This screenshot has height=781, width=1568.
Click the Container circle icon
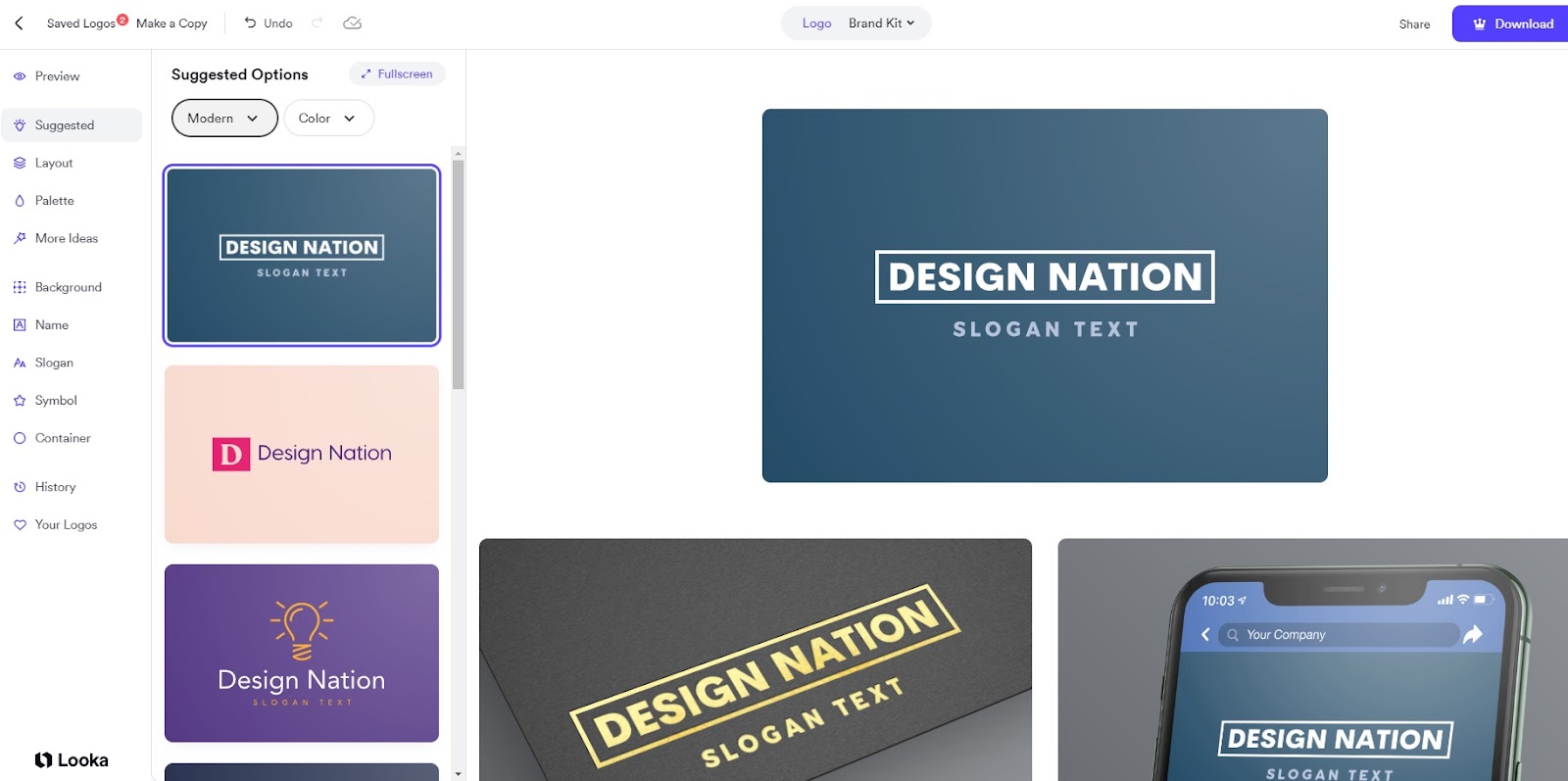[20, 438]
